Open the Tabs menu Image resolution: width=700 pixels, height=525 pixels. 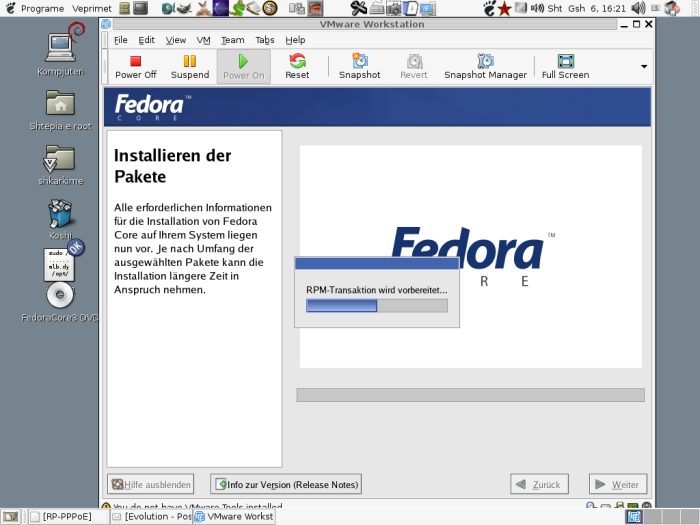265,40
